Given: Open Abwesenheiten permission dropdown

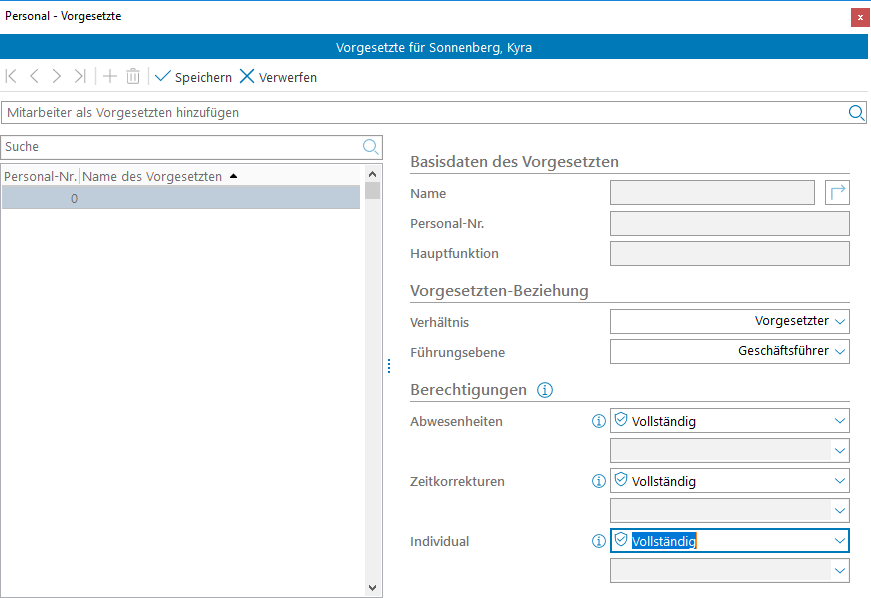Looking at the screenshot, I should (x=839, y=421).
